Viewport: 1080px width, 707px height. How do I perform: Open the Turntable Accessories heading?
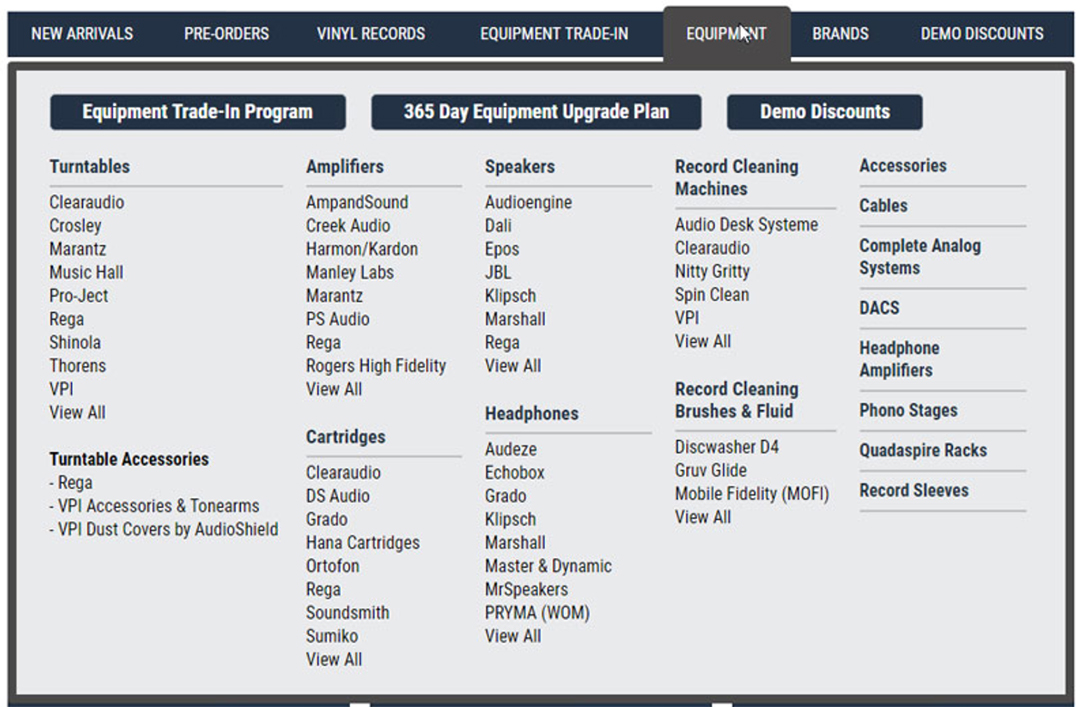point(129,460)
